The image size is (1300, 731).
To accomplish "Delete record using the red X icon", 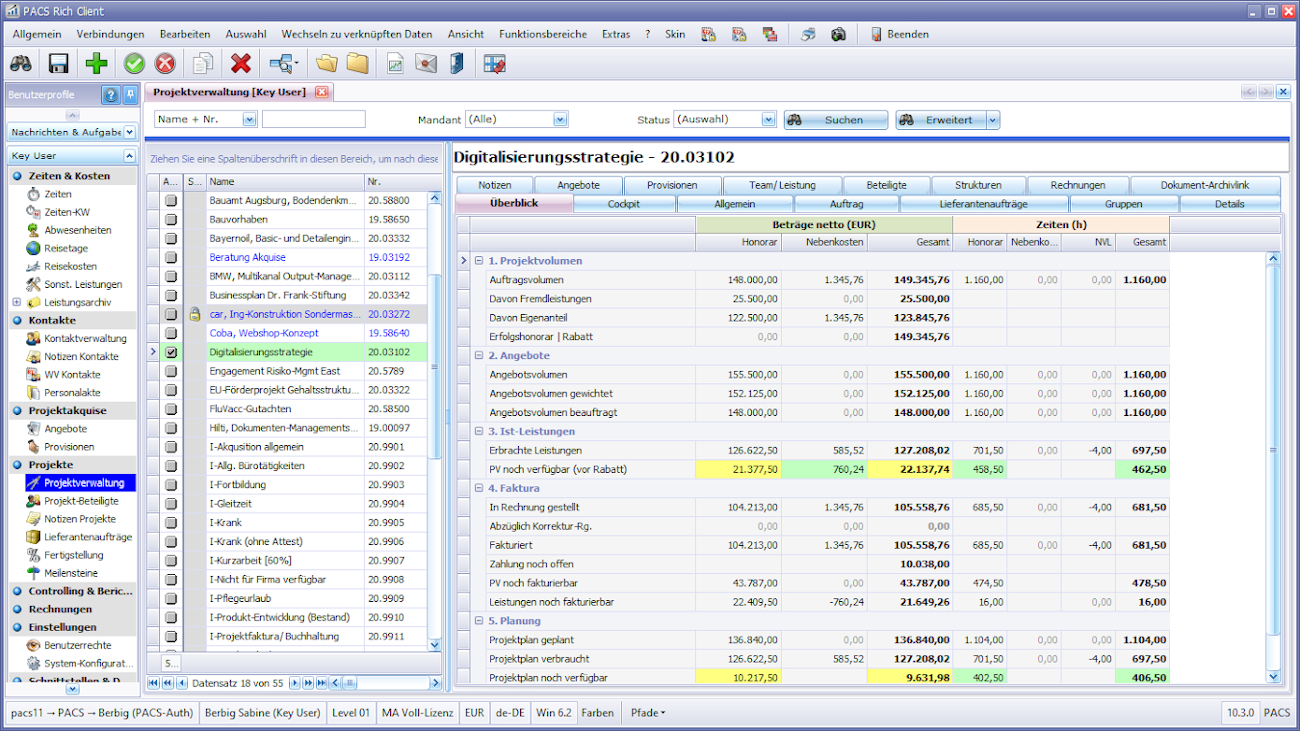I will pyautogui.click(x=241, y=64).
